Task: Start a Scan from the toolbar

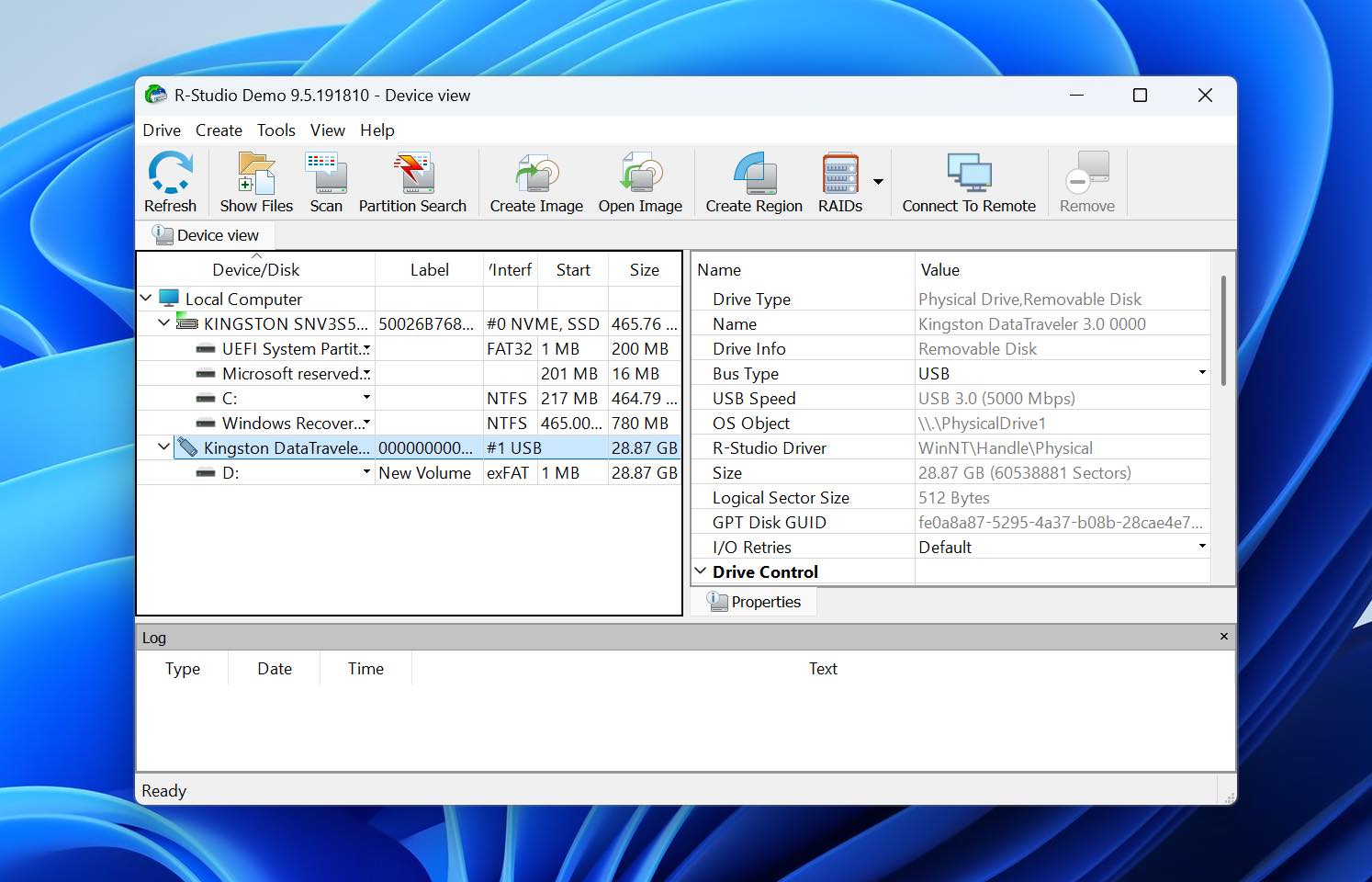Action: tap(326, 174)
